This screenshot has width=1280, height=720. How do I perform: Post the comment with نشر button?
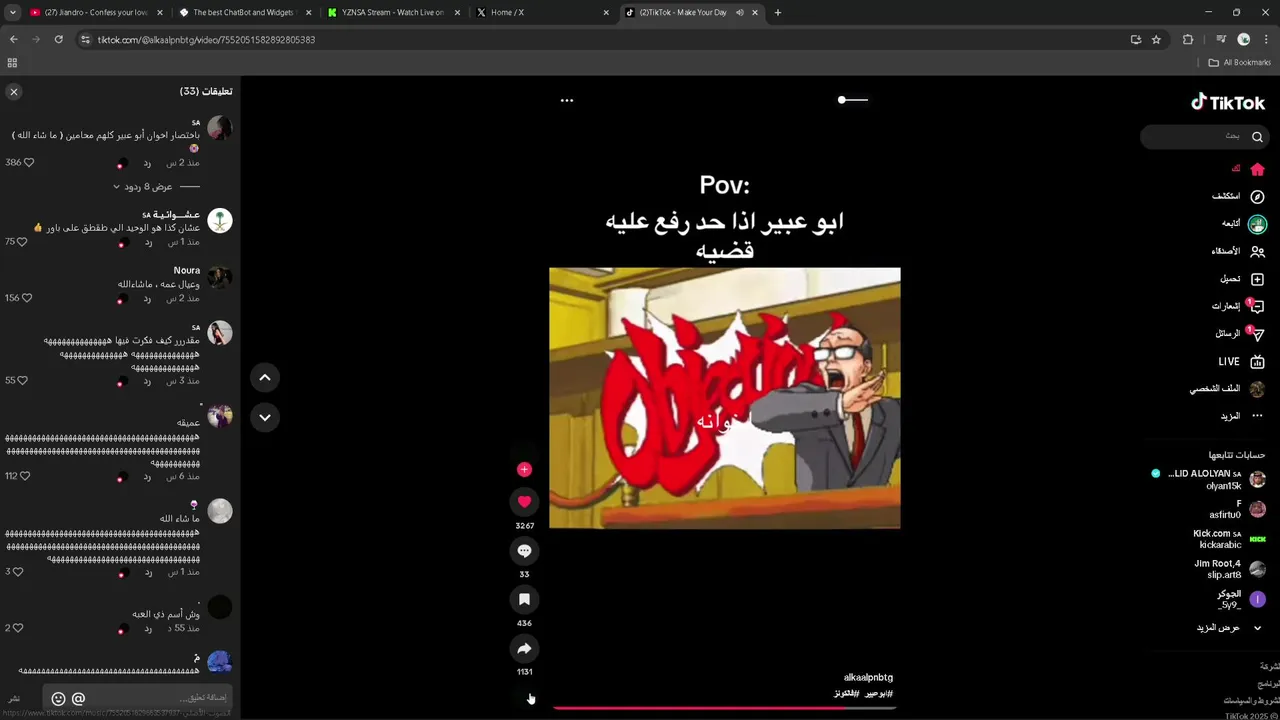point(15,698)
